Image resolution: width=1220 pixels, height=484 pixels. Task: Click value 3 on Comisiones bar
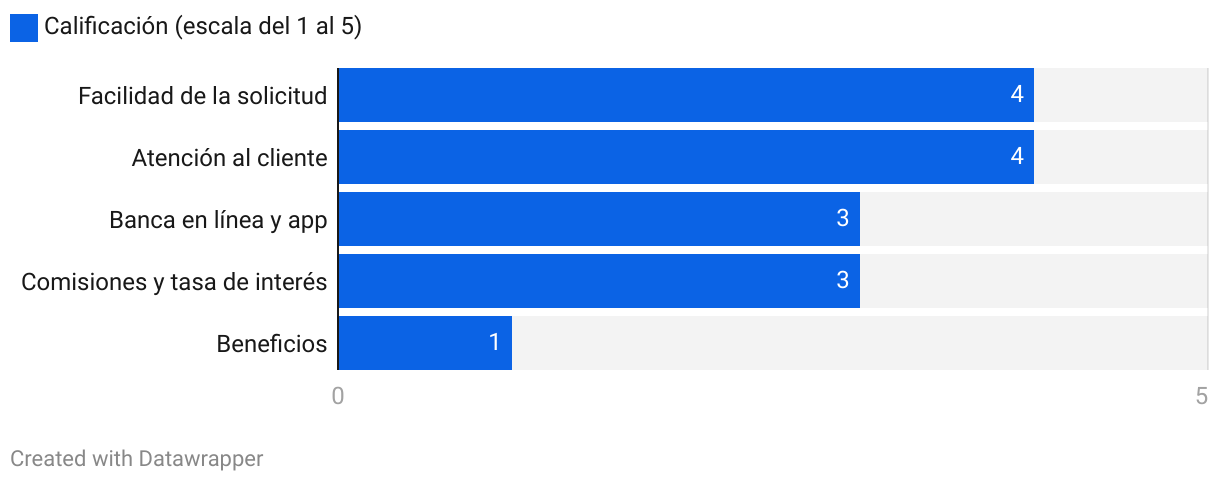click(843, 281)
